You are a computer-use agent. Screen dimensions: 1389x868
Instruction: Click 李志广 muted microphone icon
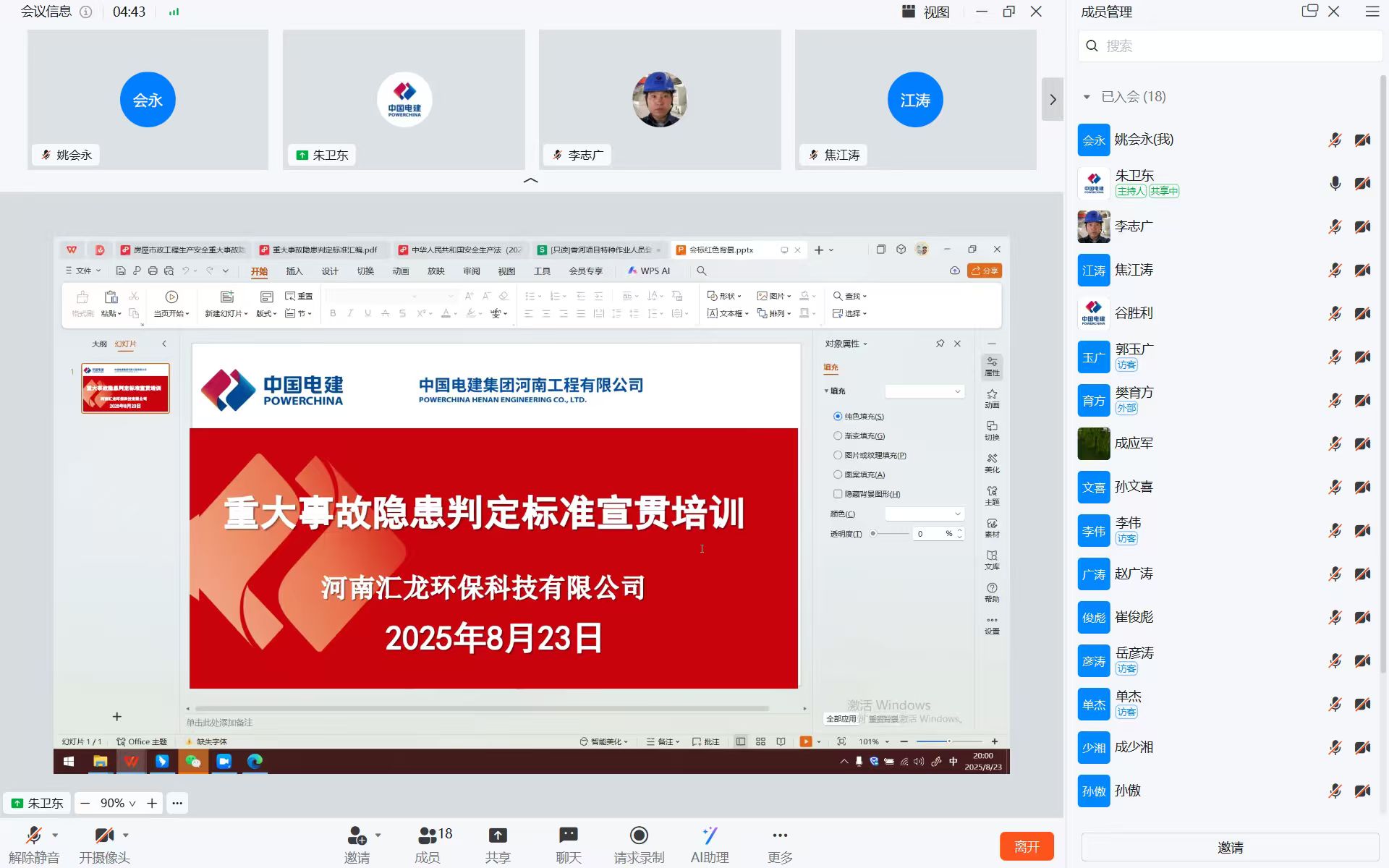click(x=1335, y=227)
